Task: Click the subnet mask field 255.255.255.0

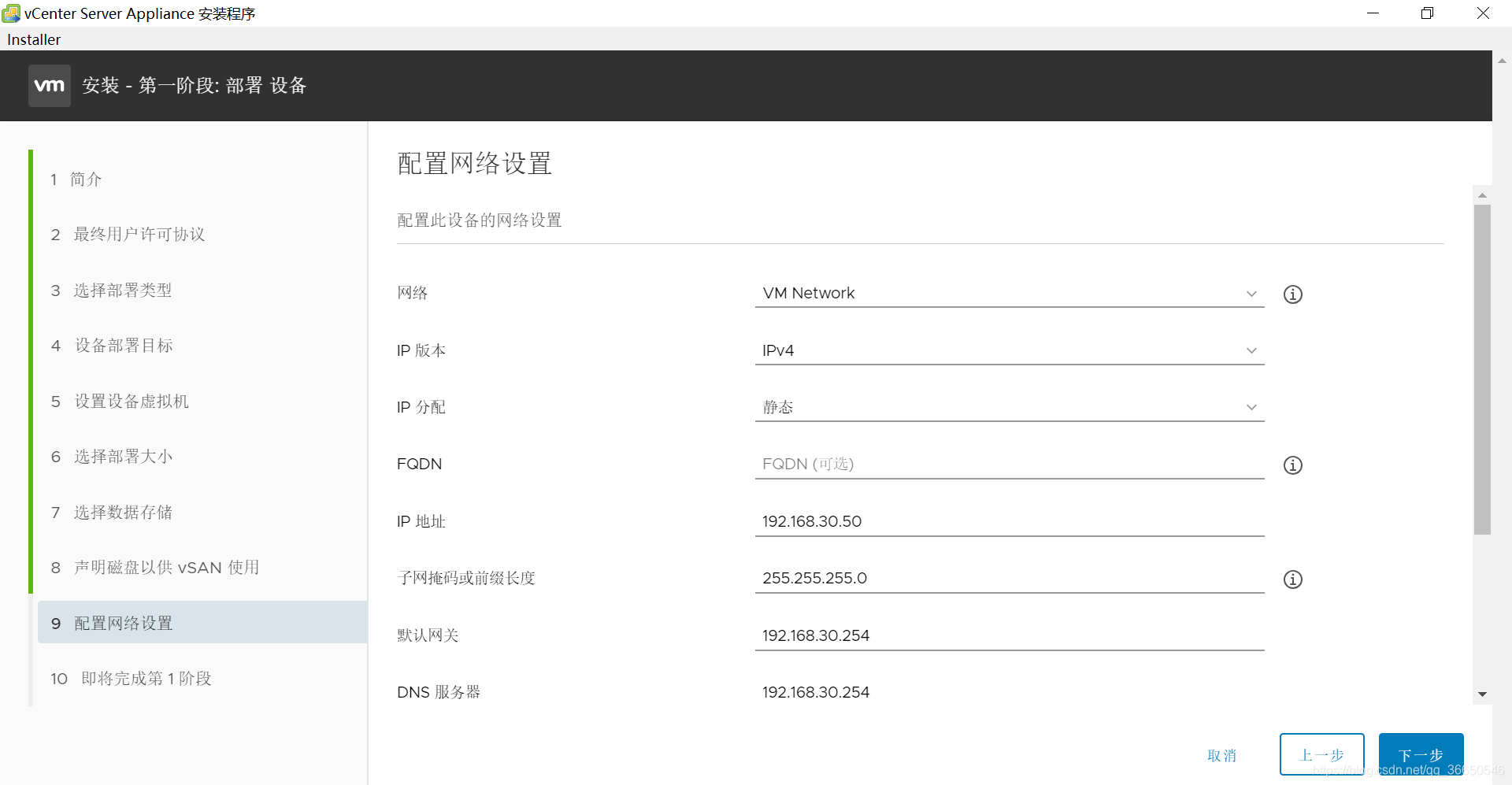Action: tap(1009, 578)
